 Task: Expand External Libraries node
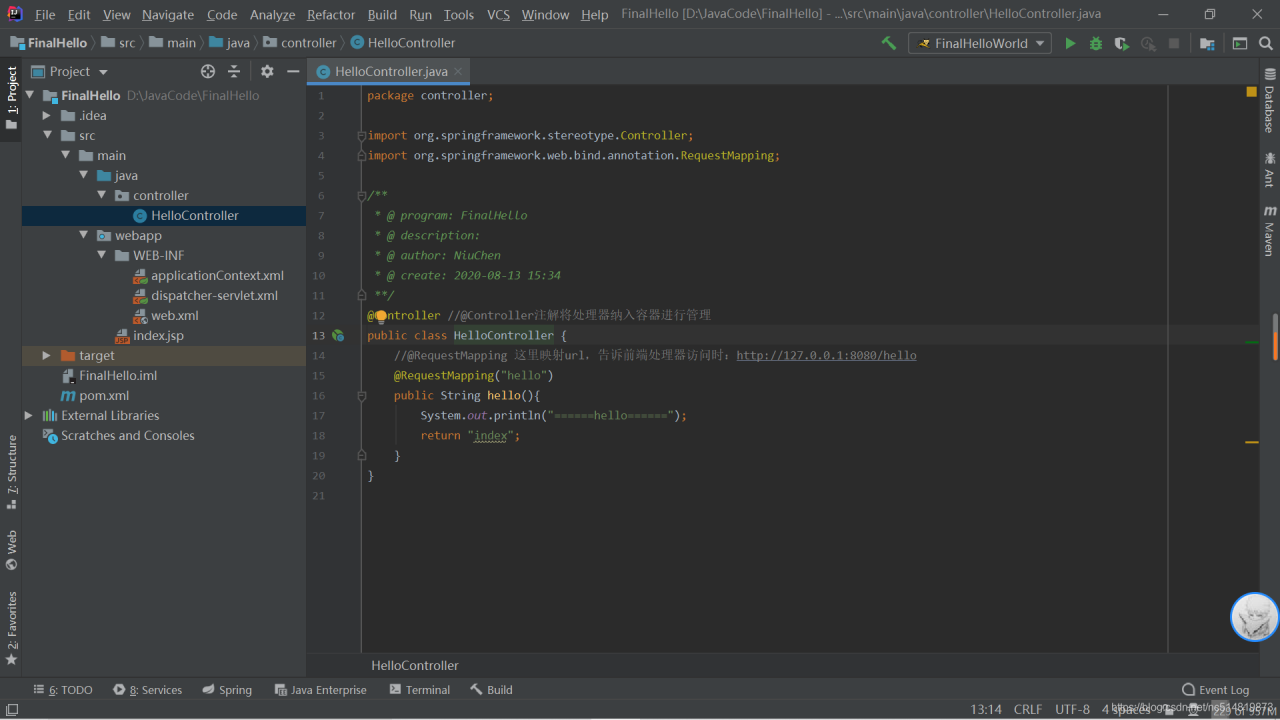point(29,415)
